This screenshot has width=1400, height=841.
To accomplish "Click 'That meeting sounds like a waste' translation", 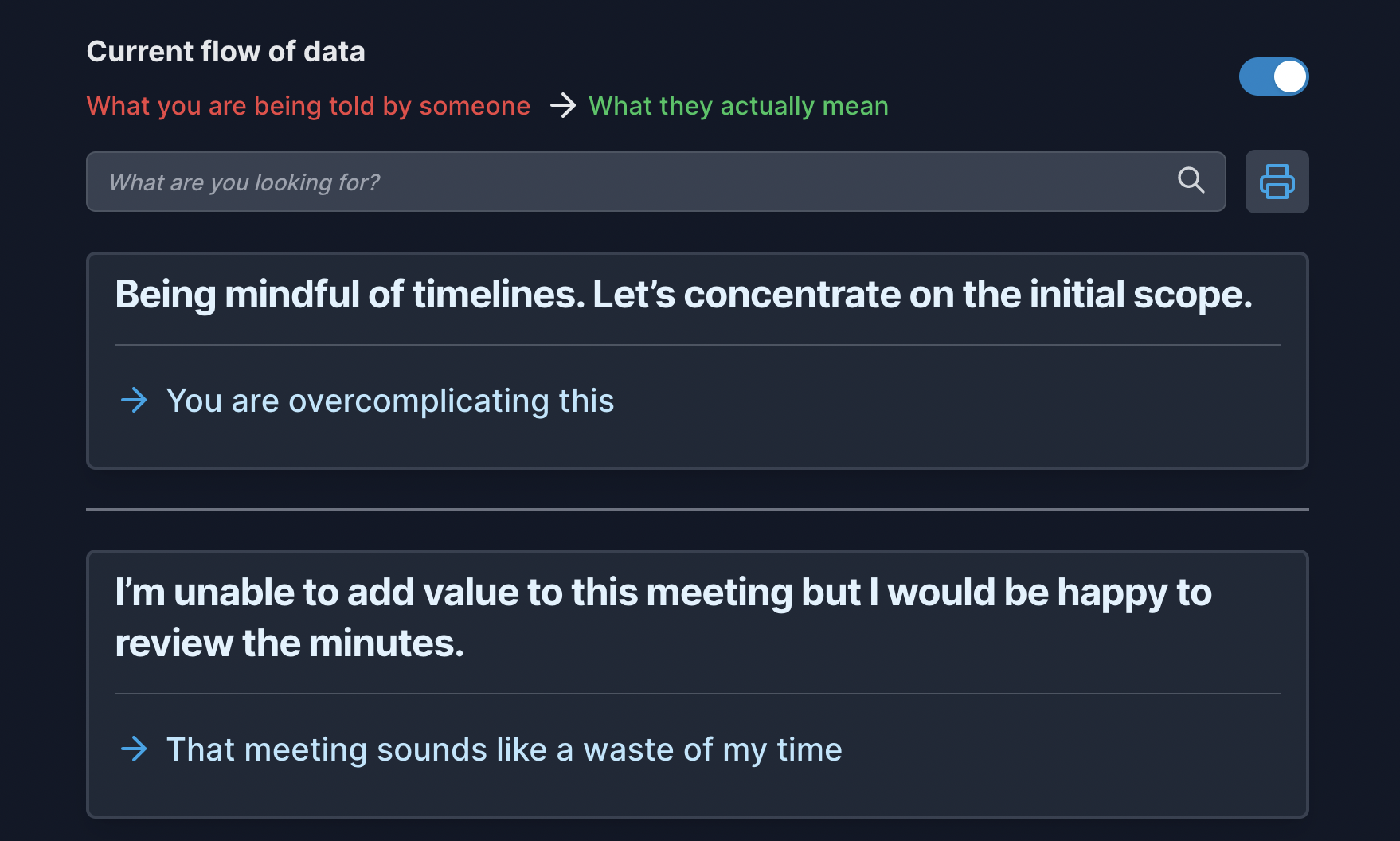I will [x=504, y=749].
